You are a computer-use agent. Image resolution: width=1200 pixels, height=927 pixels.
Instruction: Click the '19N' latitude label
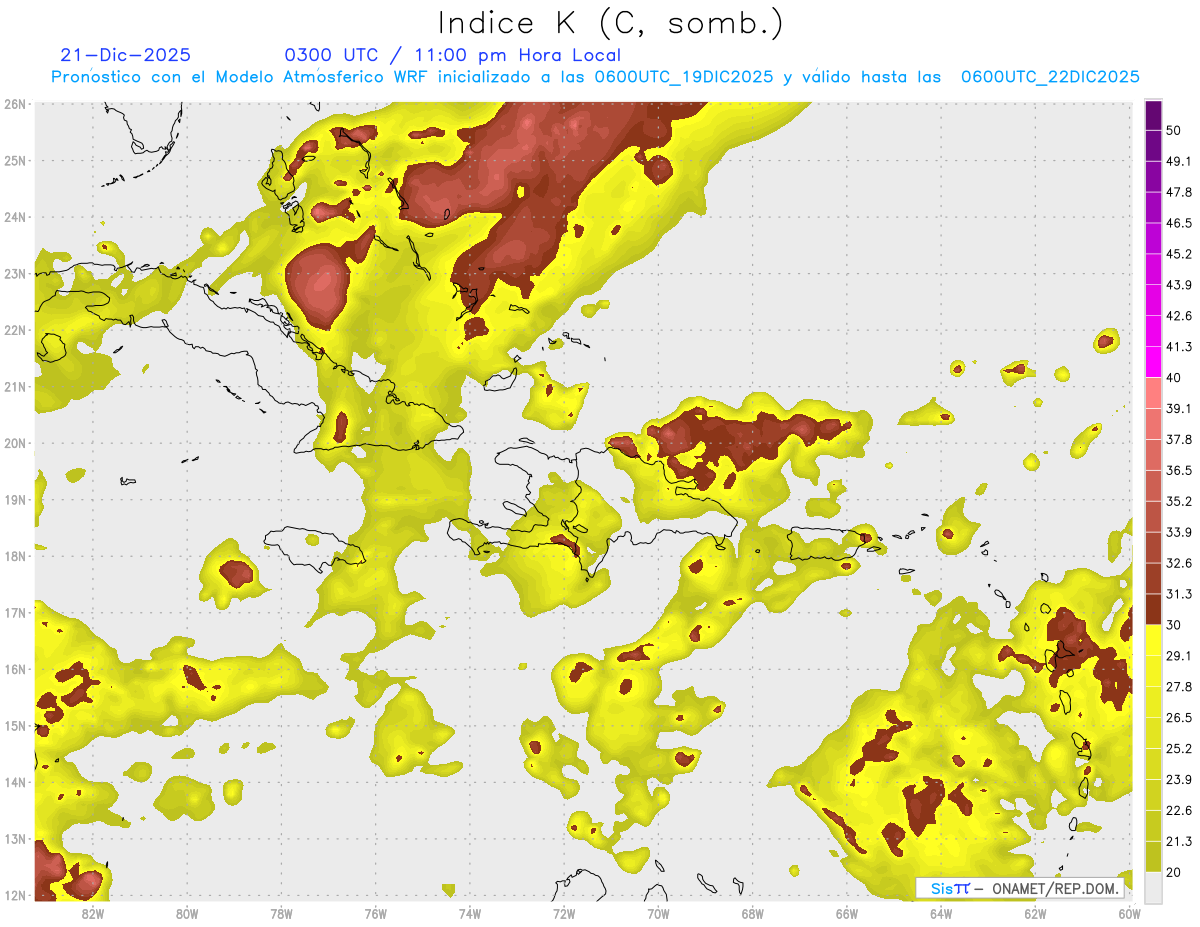coord(15,499)
